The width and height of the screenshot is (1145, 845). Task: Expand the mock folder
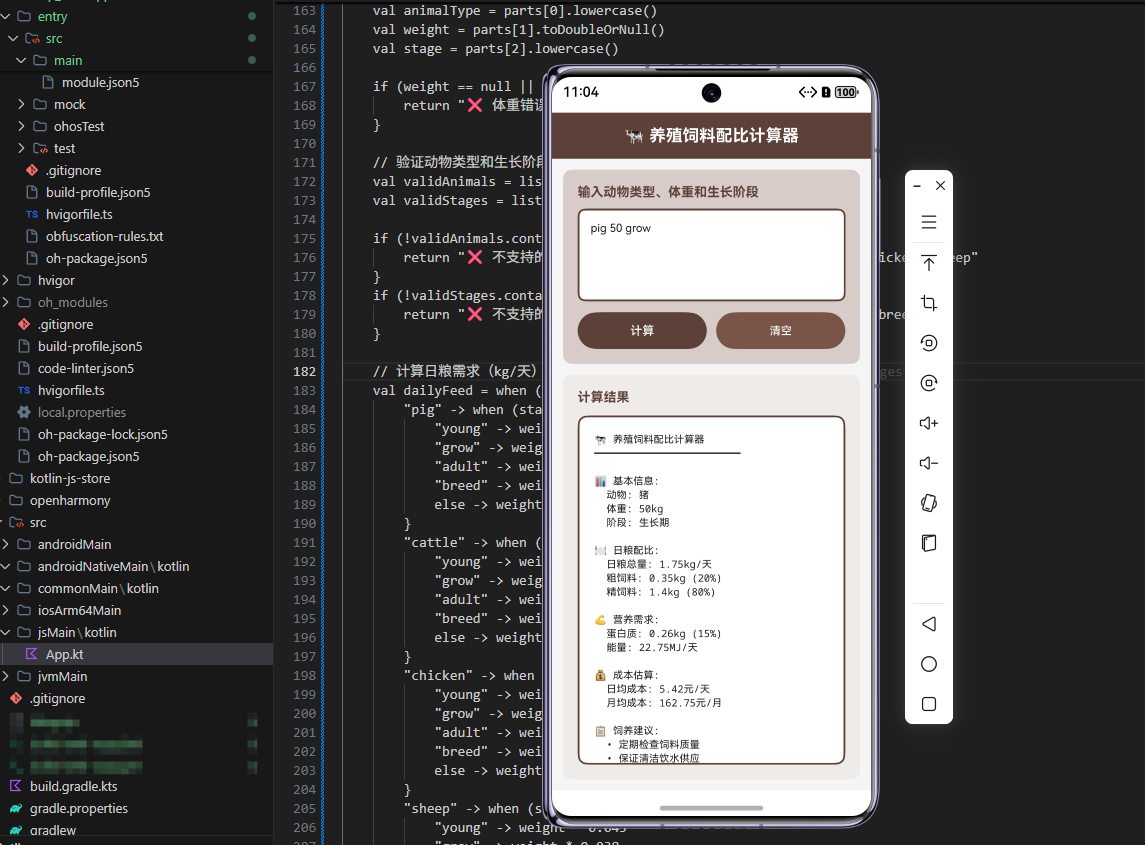tap(20, 104)
